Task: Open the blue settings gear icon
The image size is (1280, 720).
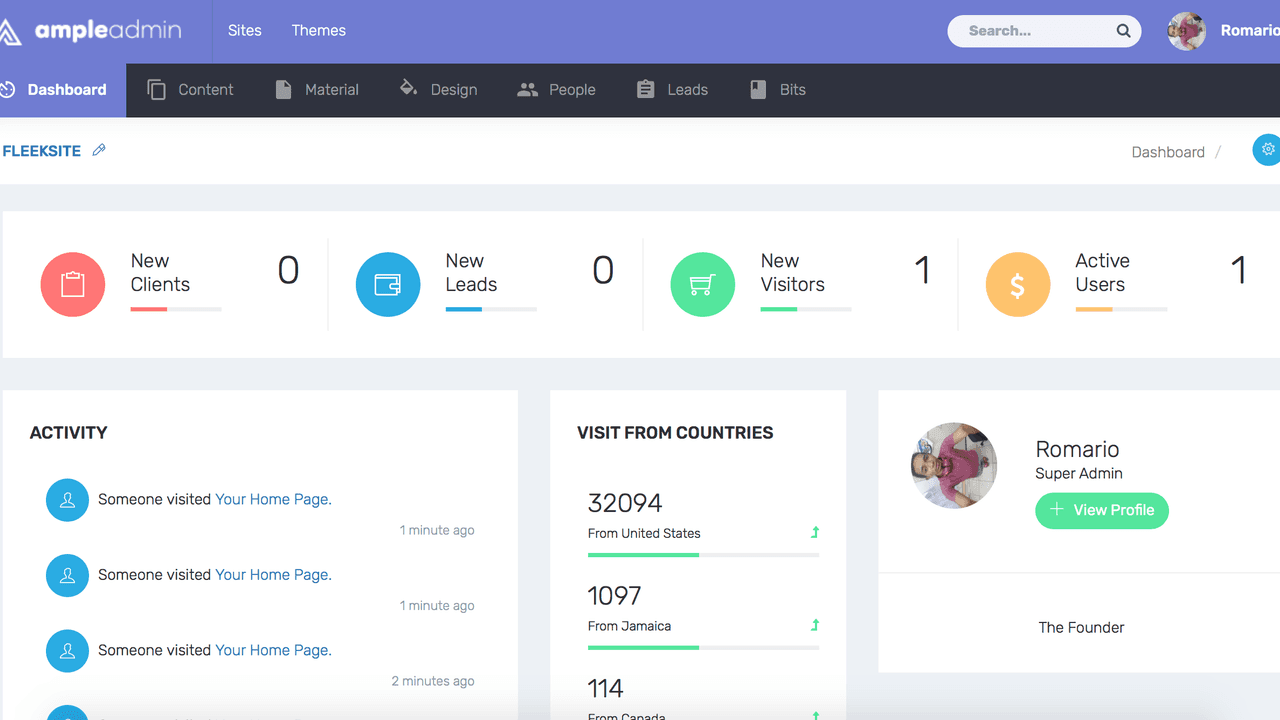Action: point(1267,150)
